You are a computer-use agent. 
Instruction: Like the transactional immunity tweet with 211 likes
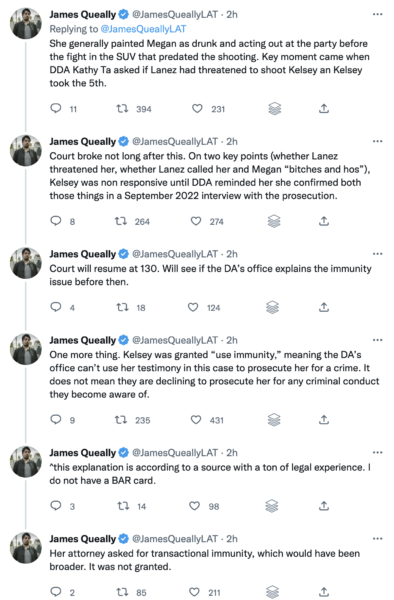(194, 592)
